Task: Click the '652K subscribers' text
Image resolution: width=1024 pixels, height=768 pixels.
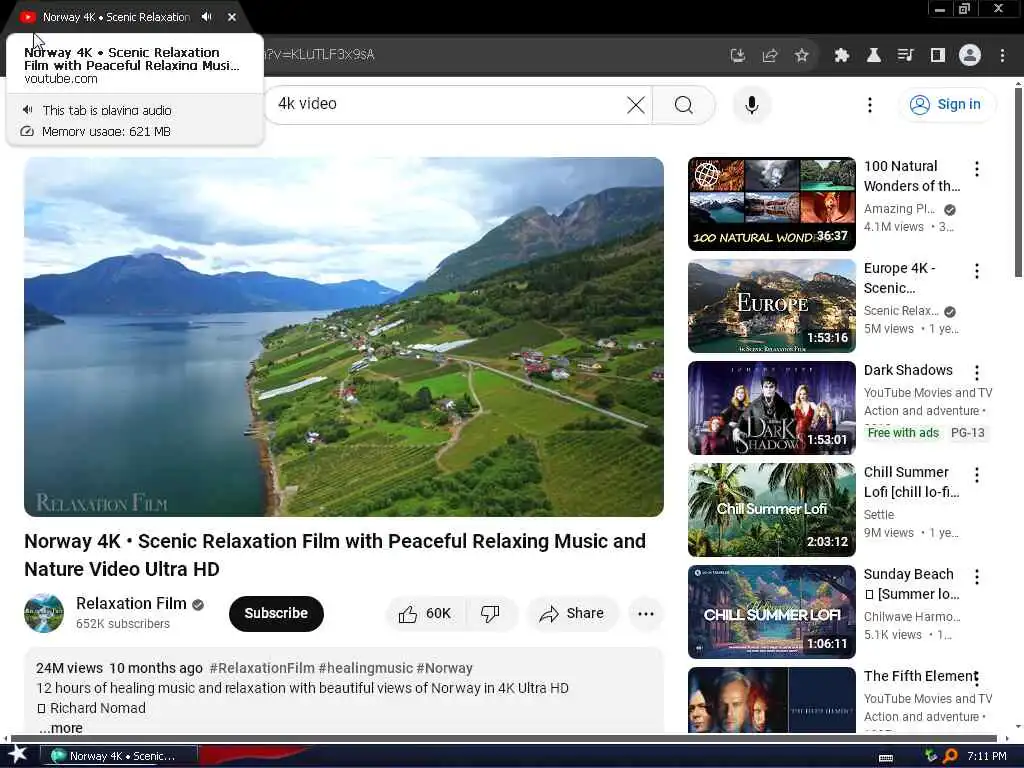Action: [123, 624]
